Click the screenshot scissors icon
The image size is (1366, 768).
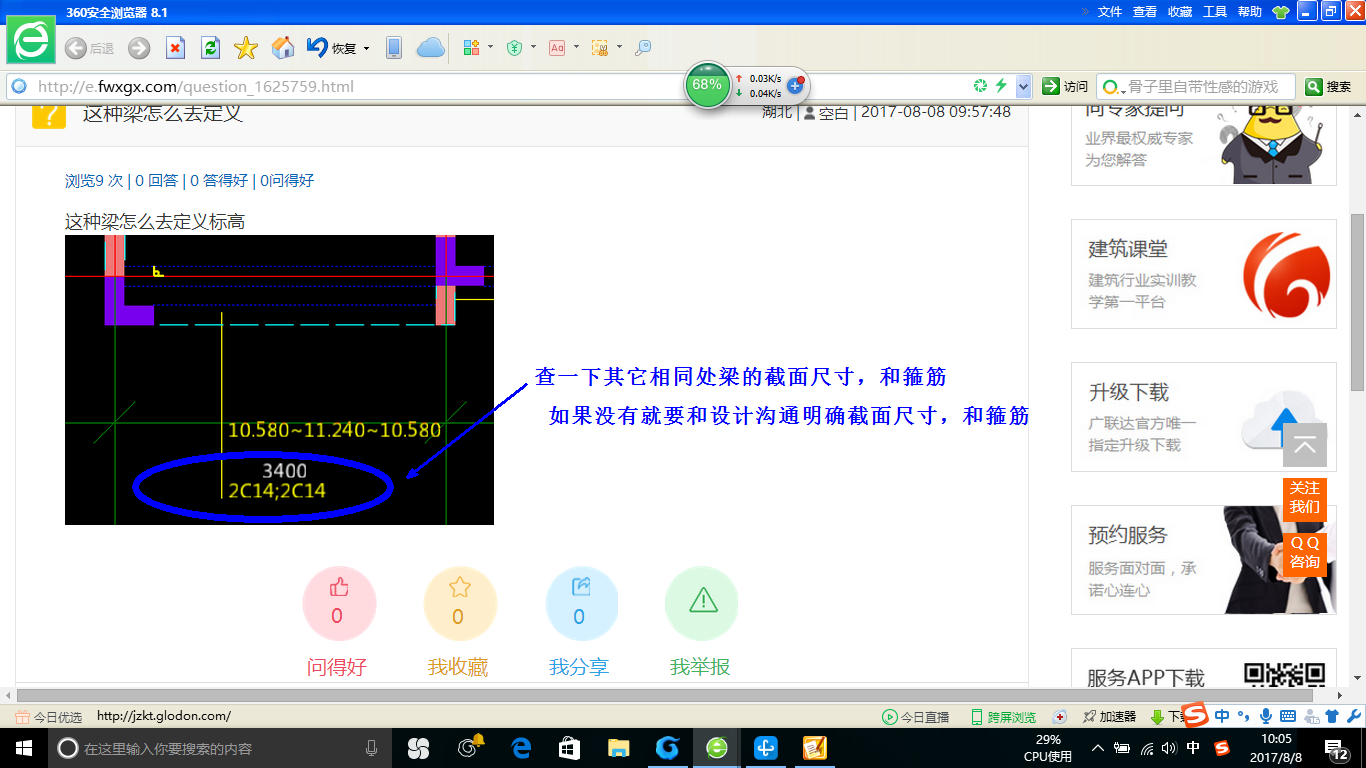tap(600, 48)
